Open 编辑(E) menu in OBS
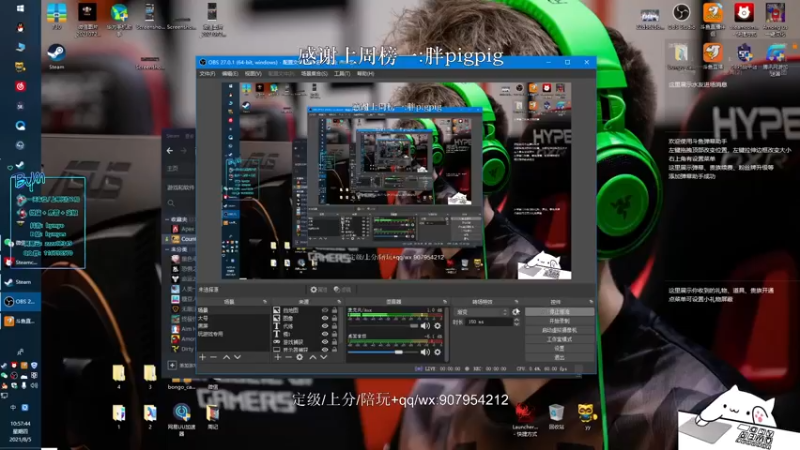This screenshot has width=800, height=450. (x=230, y=74)
